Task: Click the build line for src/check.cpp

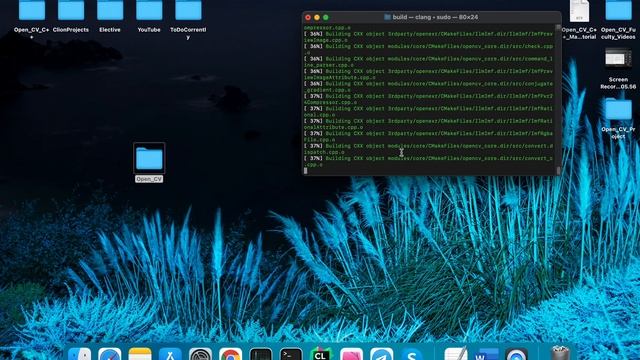Action: point(428,49)
